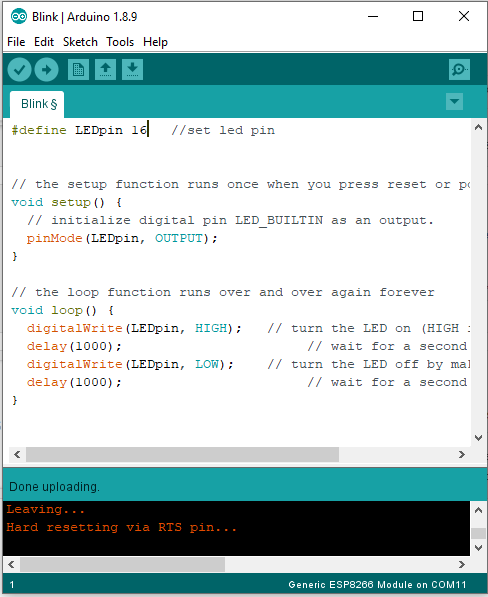Click editor horizontal scrollbar left arrow
This screenshot has height=597, width=488.
click(x=17, y=454)
